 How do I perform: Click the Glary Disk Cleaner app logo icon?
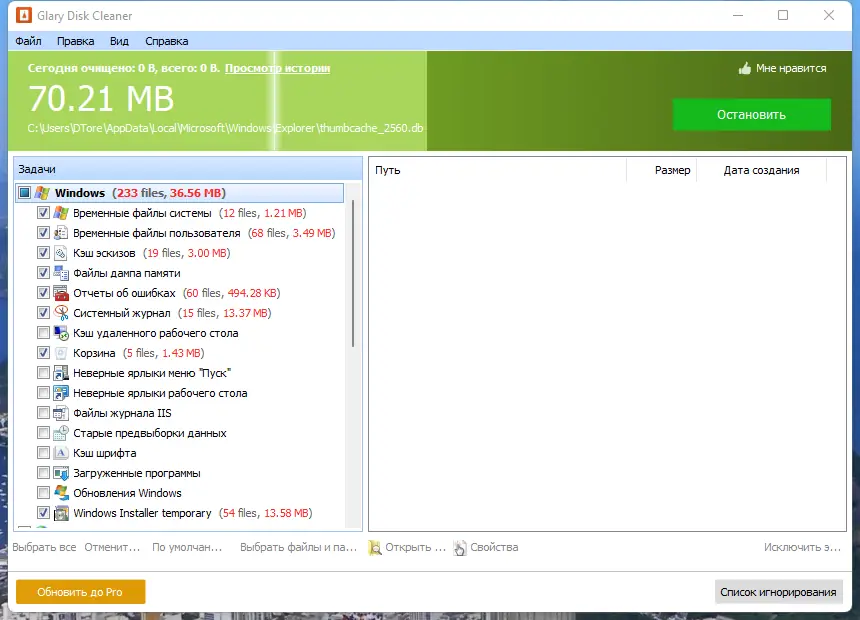24,15
